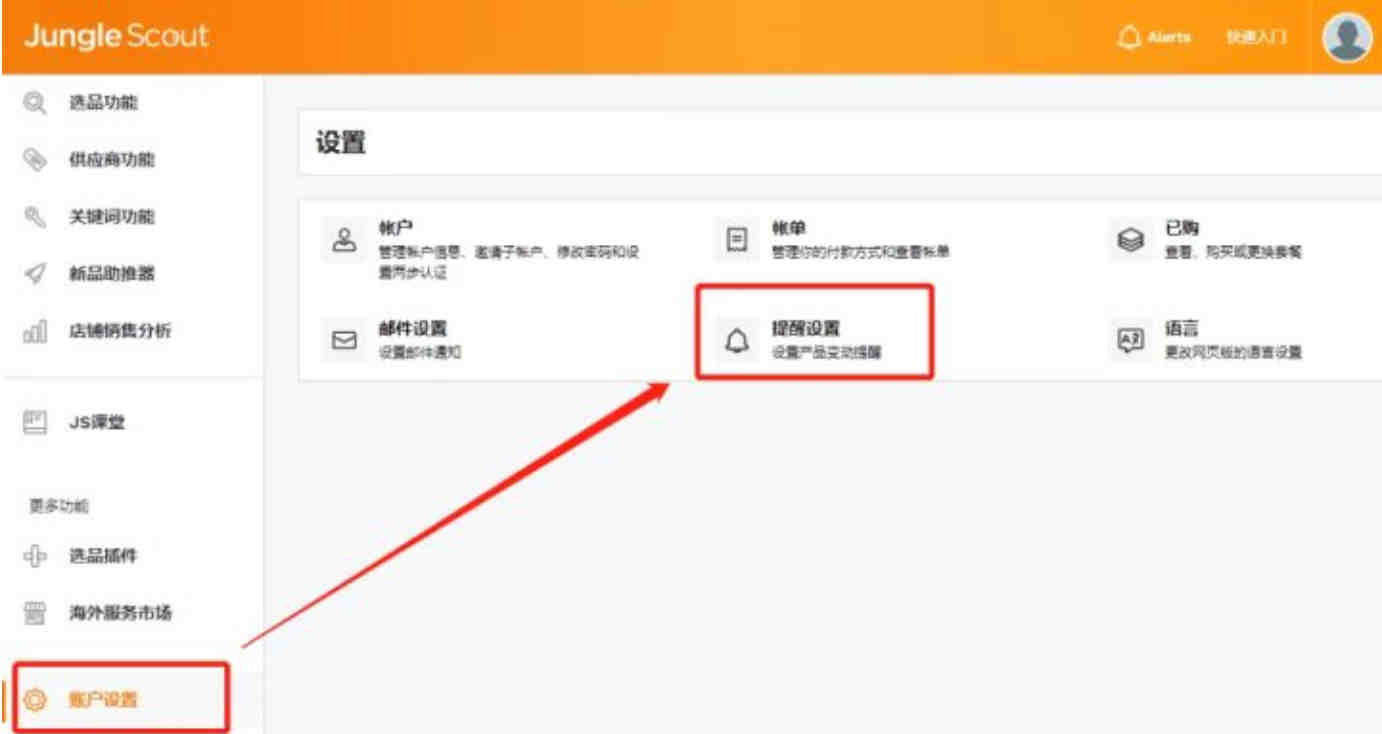
Task: Click the 设置产品变动提醒 description text
Action: 827,352
